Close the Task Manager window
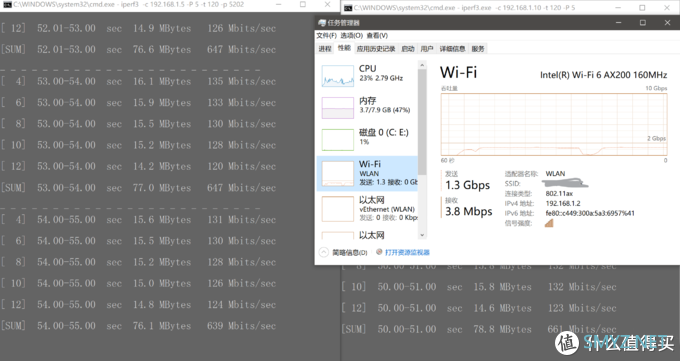The image size is (680, 361). (x=667, y=23)
